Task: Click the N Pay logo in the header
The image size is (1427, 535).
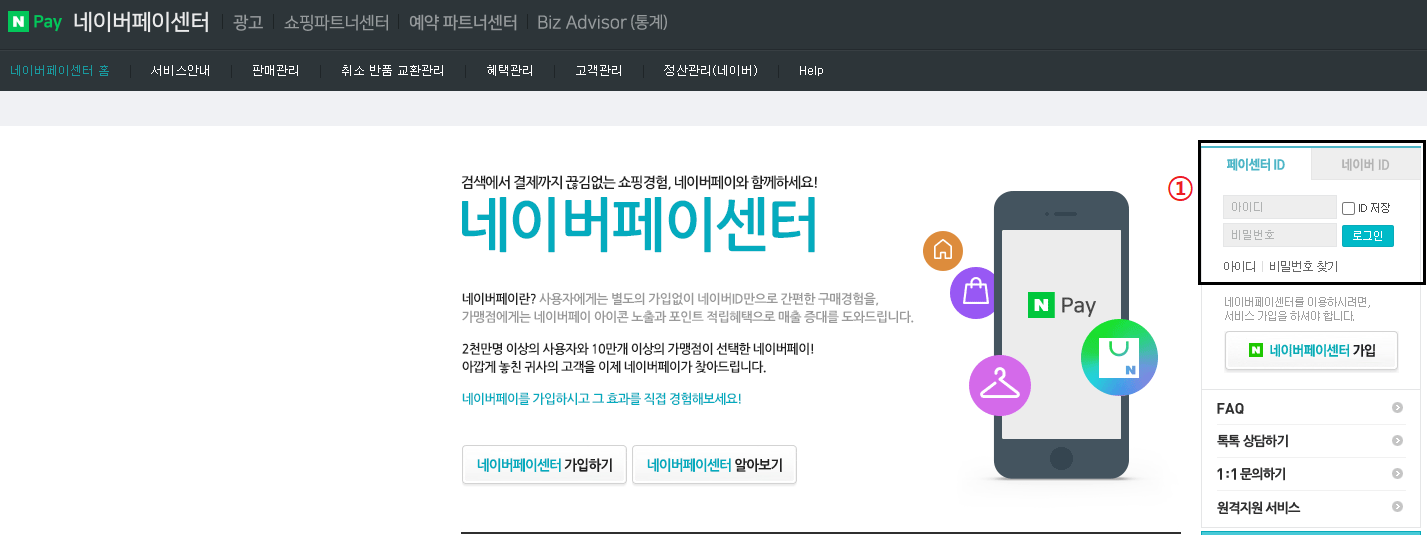Action: coord(35,22)
